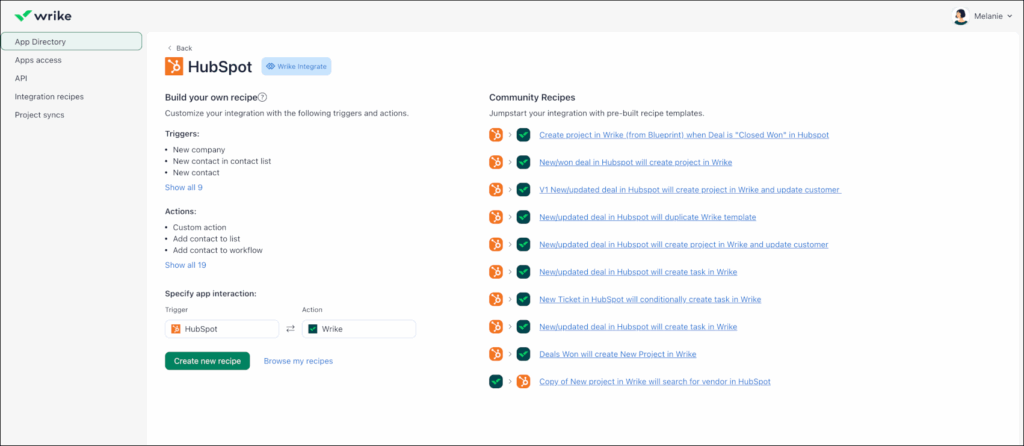This screenshot has width=1024, height=446.
Task: Open V1 New/updated deal recipe
Action: [690, 189]
